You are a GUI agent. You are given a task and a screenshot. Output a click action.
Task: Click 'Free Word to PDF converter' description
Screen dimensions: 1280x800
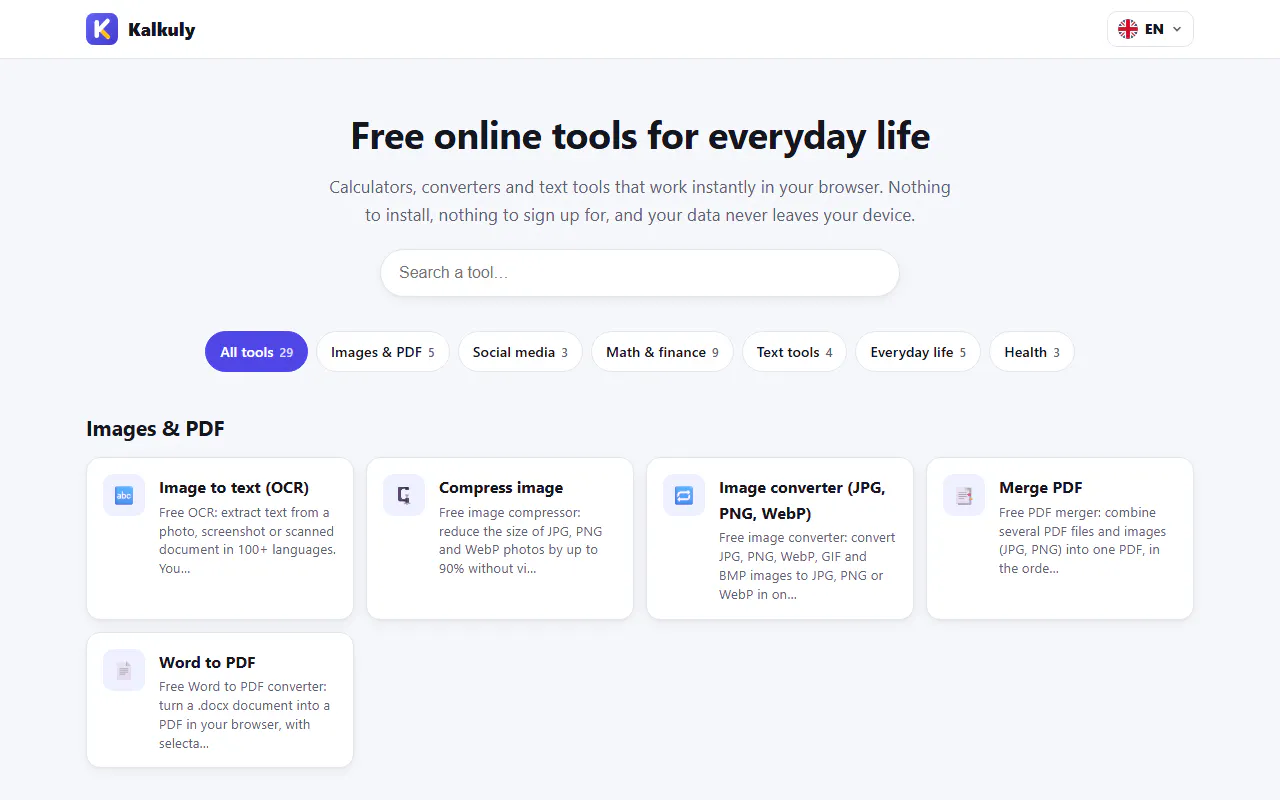tap(244, 715)
